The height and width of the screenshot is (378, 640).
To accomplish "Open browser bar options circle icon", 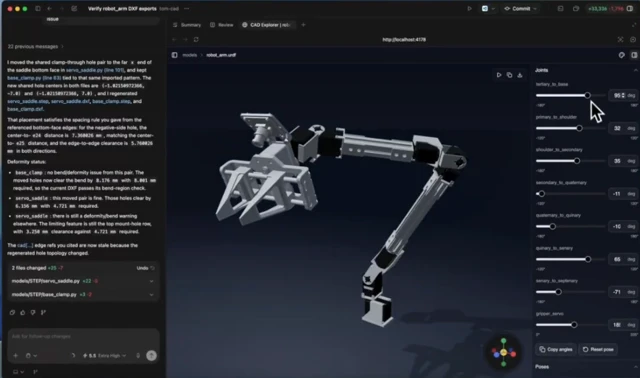I will [633, 40].
